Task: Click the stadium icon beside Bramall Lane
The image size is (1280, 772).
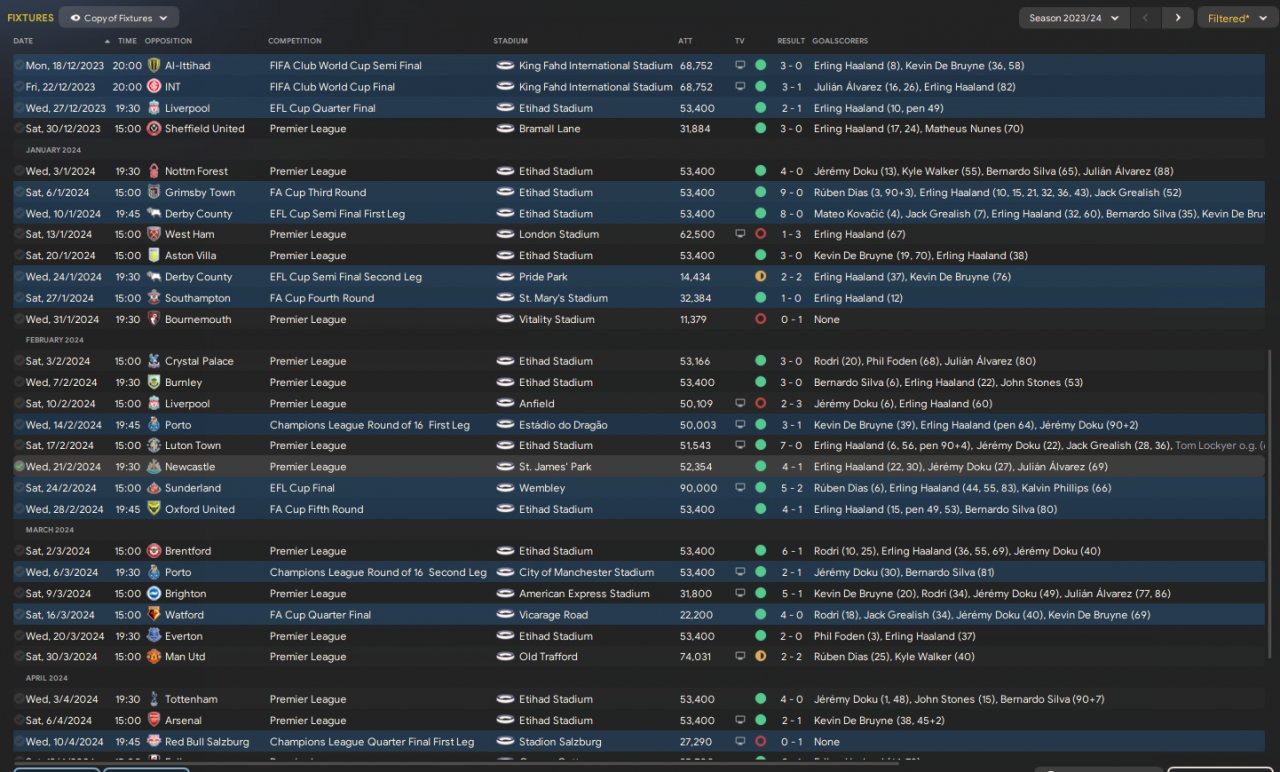Action: [x=505, y=129]
